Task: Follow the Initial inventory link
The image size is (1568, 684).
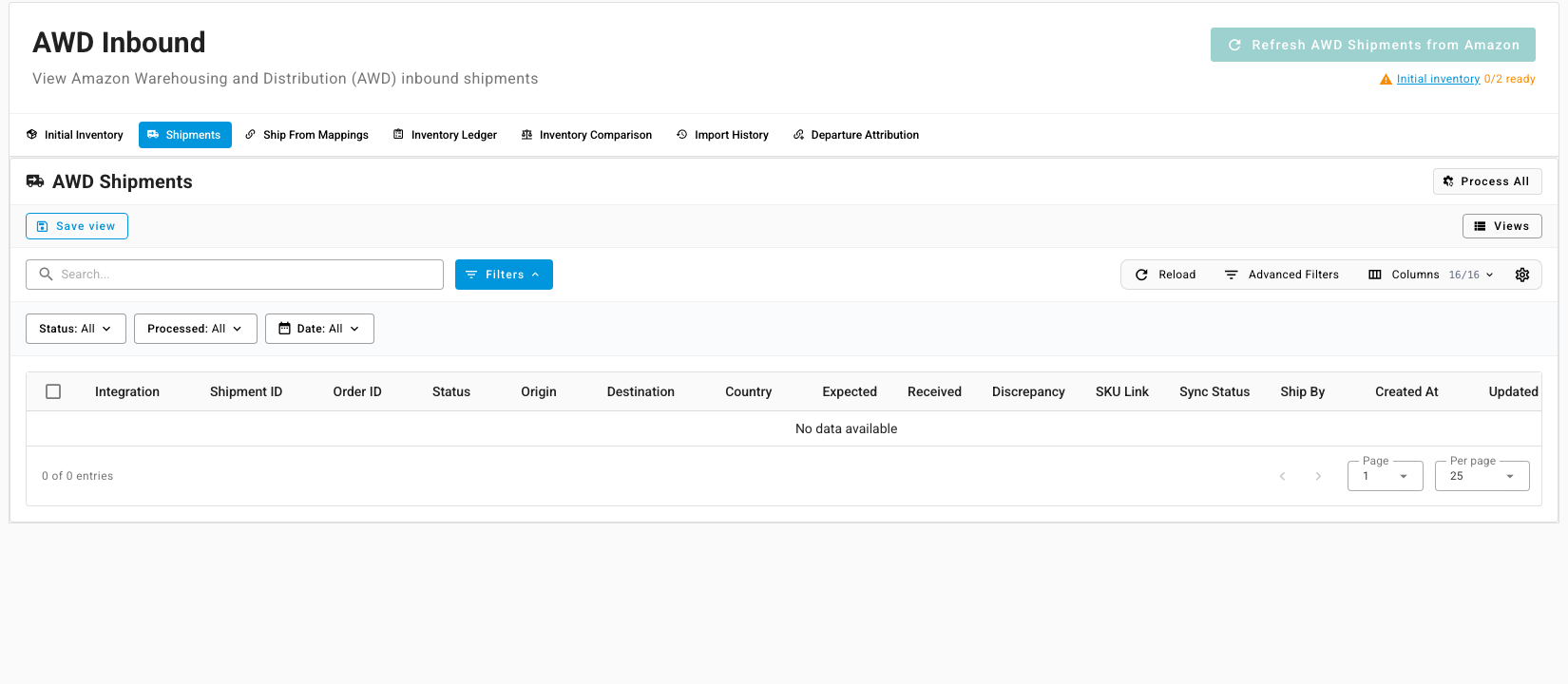Action: point(1438,80)
